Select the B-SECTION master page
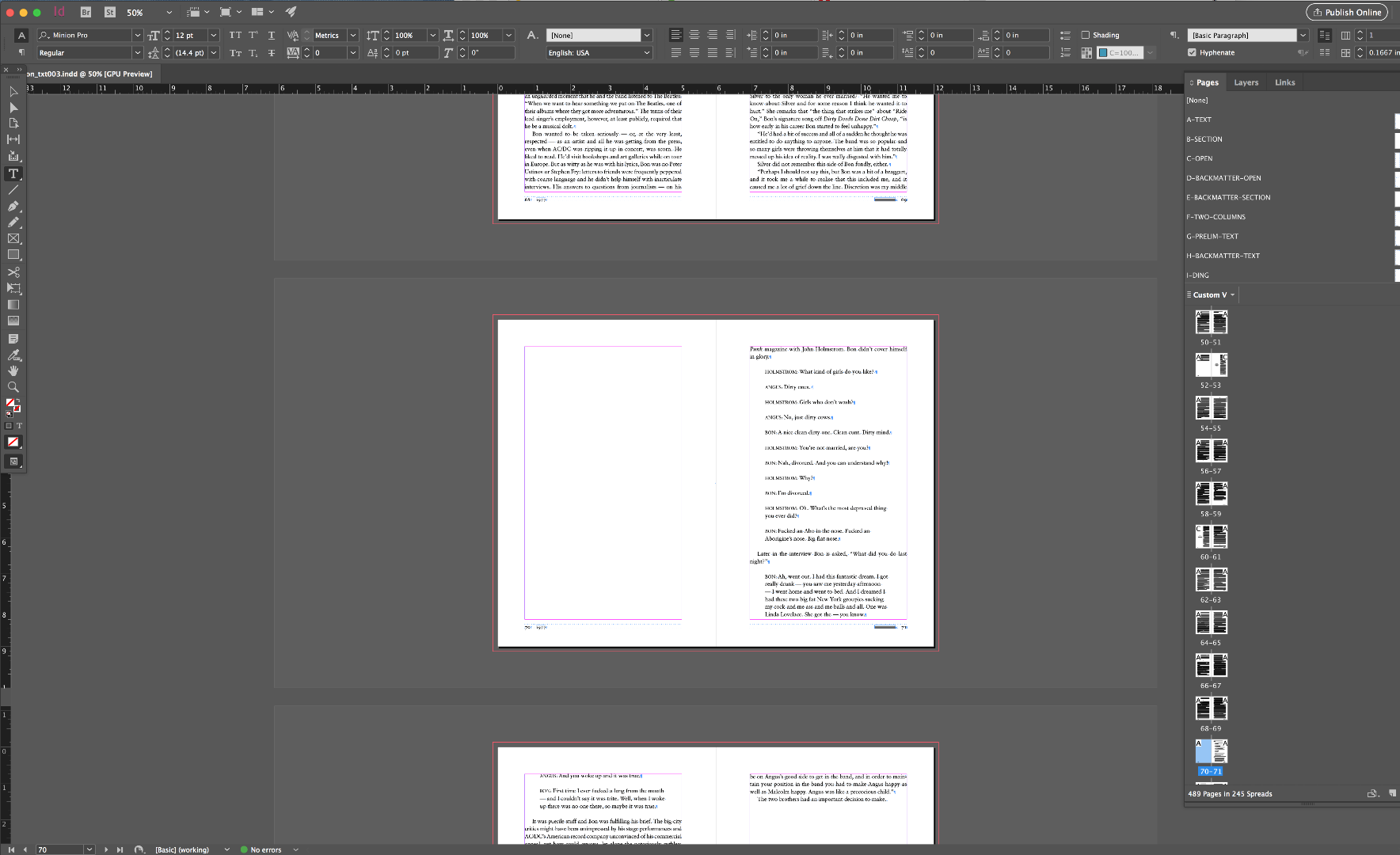The height and width of the screenshot is (855, 1400). (1204, 139)
